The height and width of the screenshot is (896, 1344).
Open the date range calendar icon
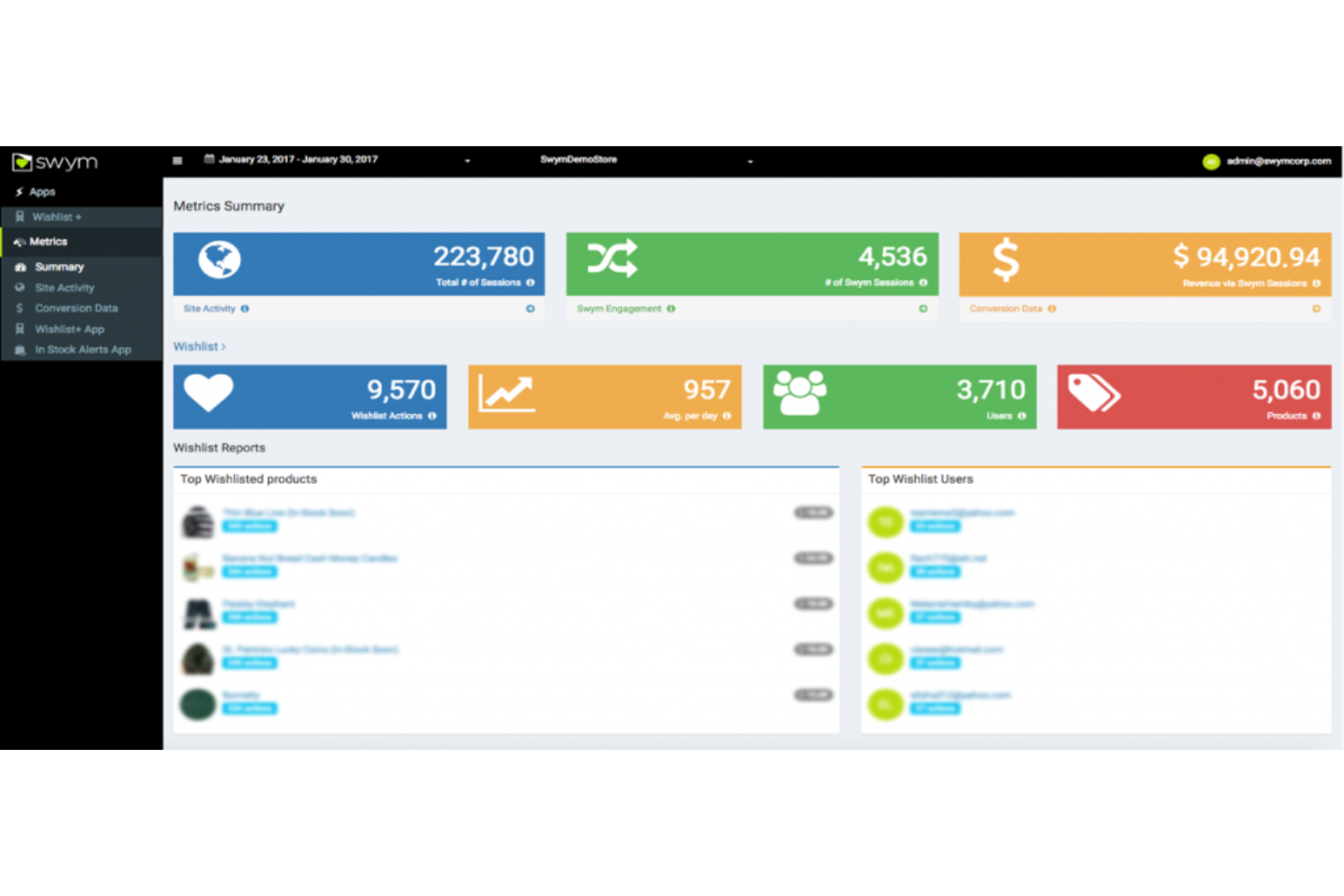coord(209,159)
